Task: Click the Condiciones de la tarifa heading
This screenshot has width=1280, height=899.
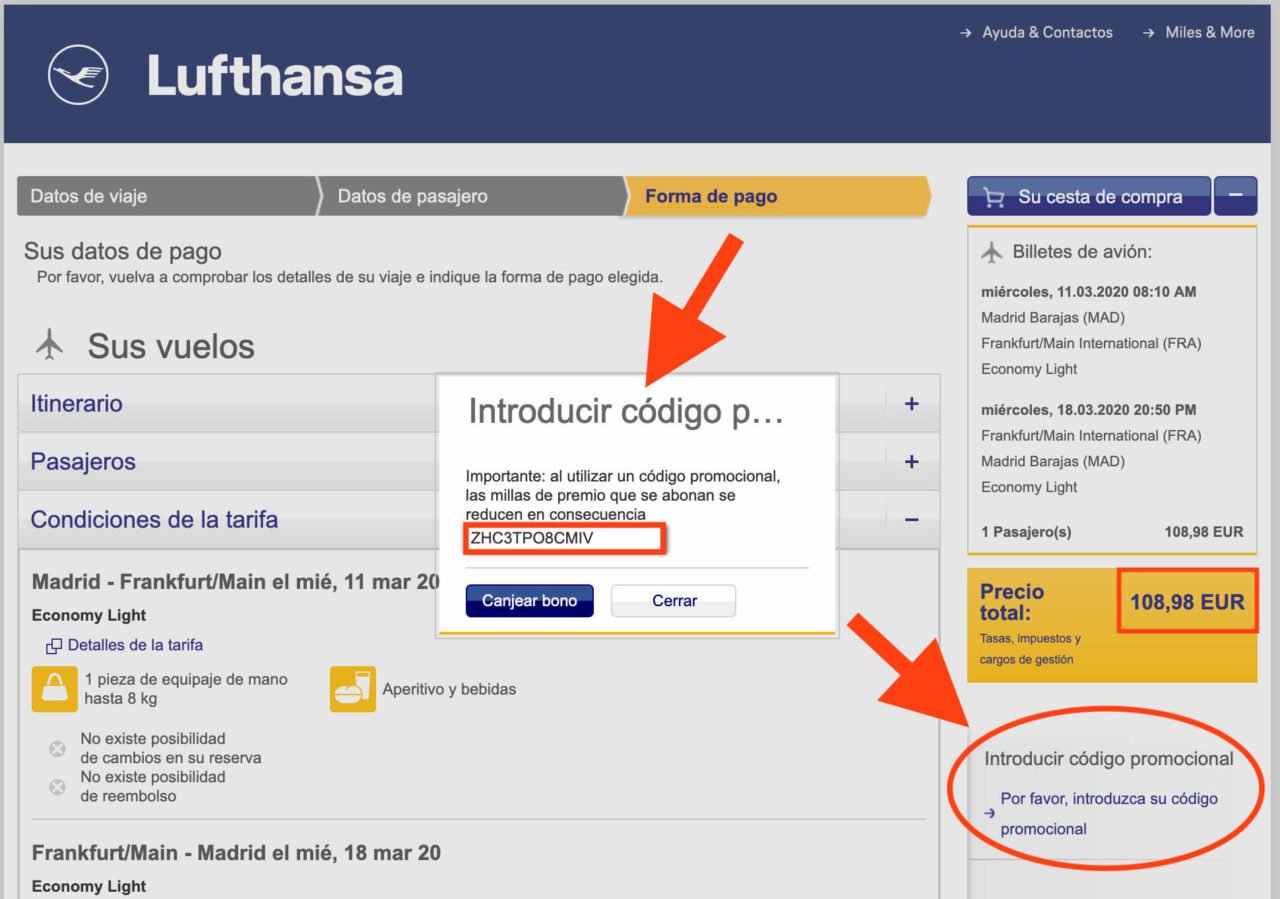Action: (x=155, y=520)
